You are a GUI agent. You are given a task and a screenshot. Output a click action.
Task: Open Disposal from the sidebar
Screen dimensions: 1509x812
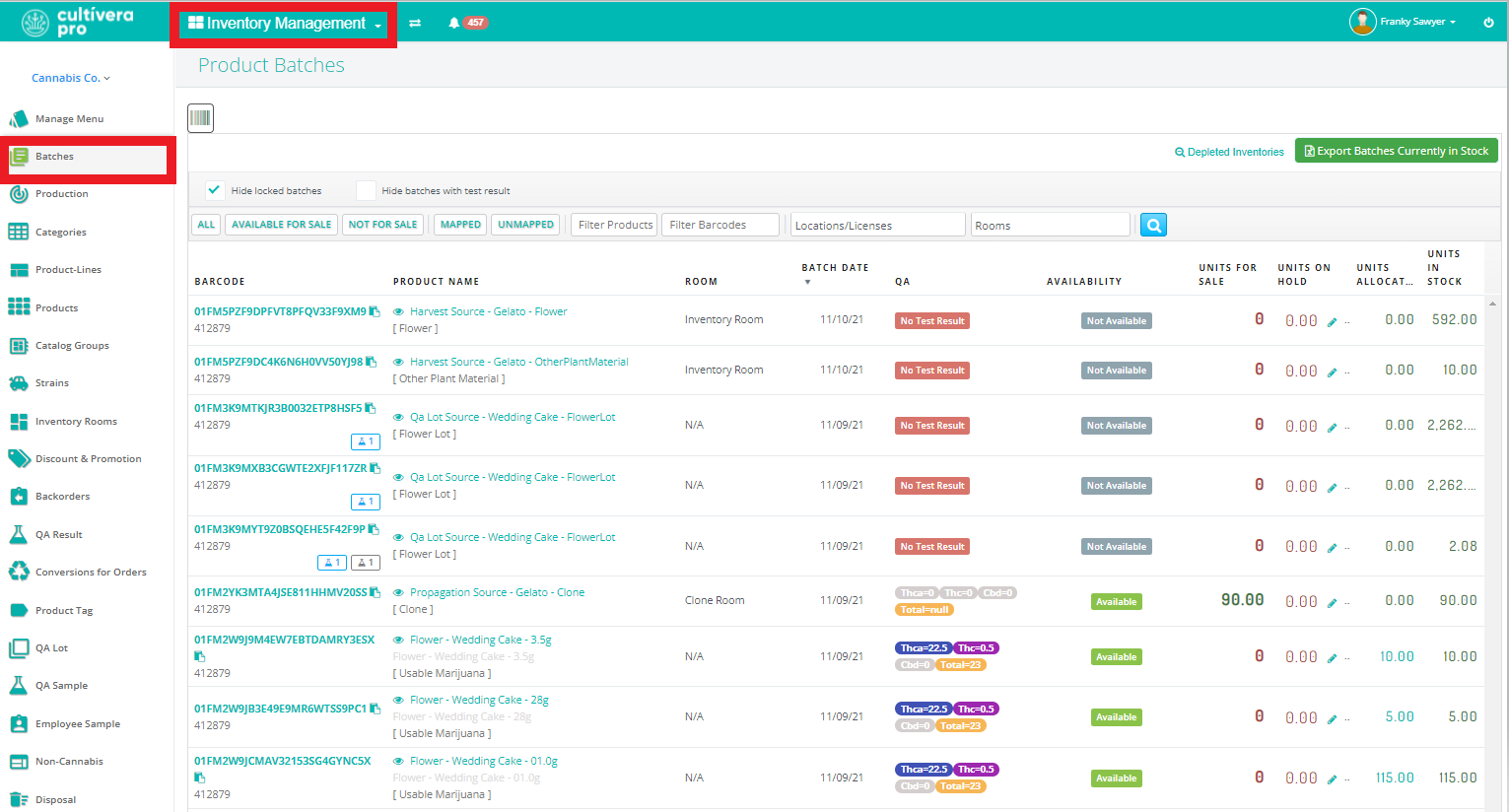(55, 800)
